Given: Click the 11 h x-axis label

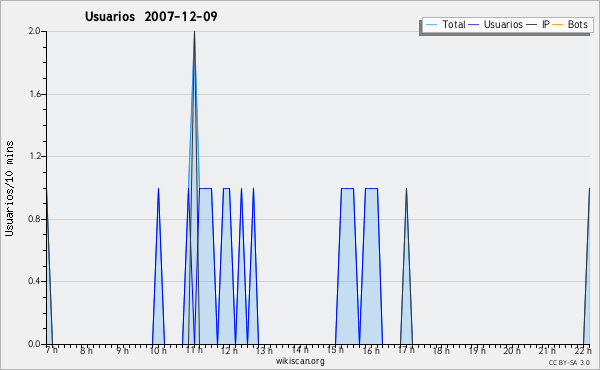Looking at the screenshot, I should pyautogui.click(x=194, y=350).
